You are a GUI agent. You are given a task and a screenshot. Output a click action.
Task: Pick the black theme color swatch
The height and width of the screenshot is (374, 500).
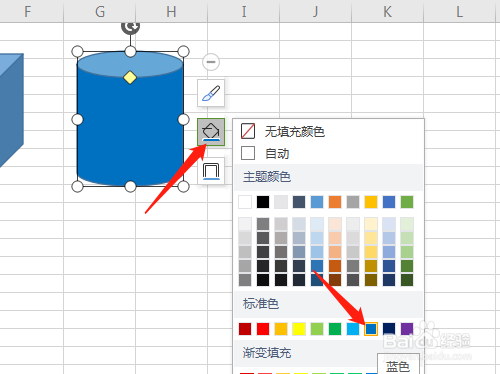(263, 202)
